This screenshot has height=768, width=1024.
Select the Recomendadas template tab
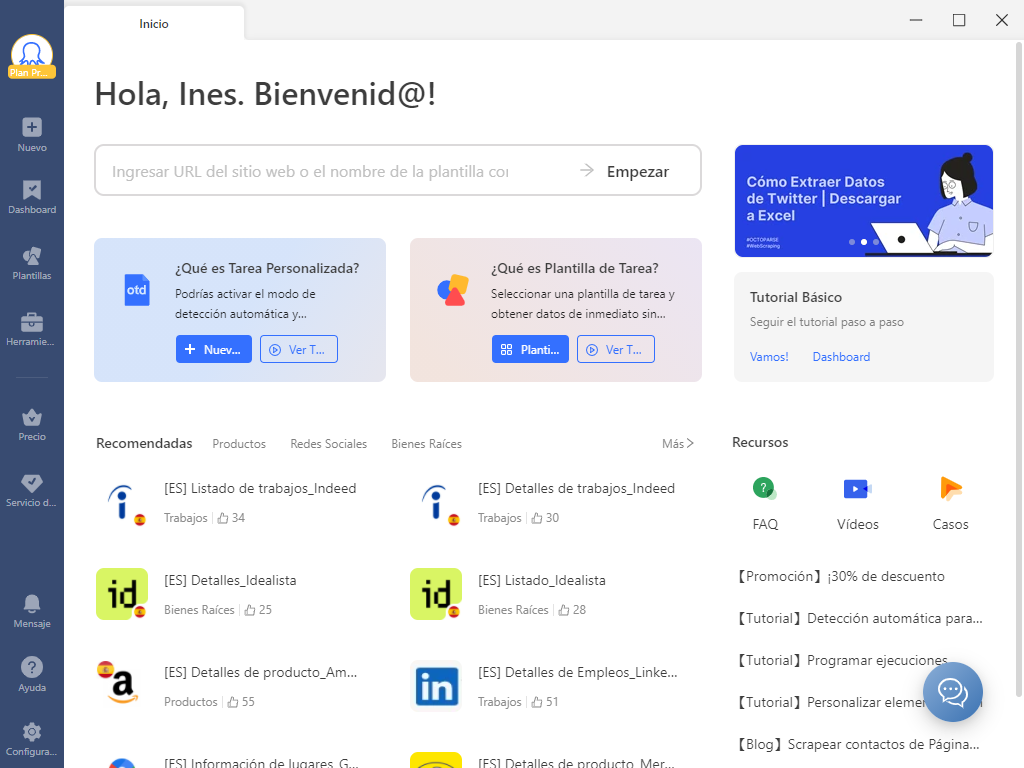[144, 443]
